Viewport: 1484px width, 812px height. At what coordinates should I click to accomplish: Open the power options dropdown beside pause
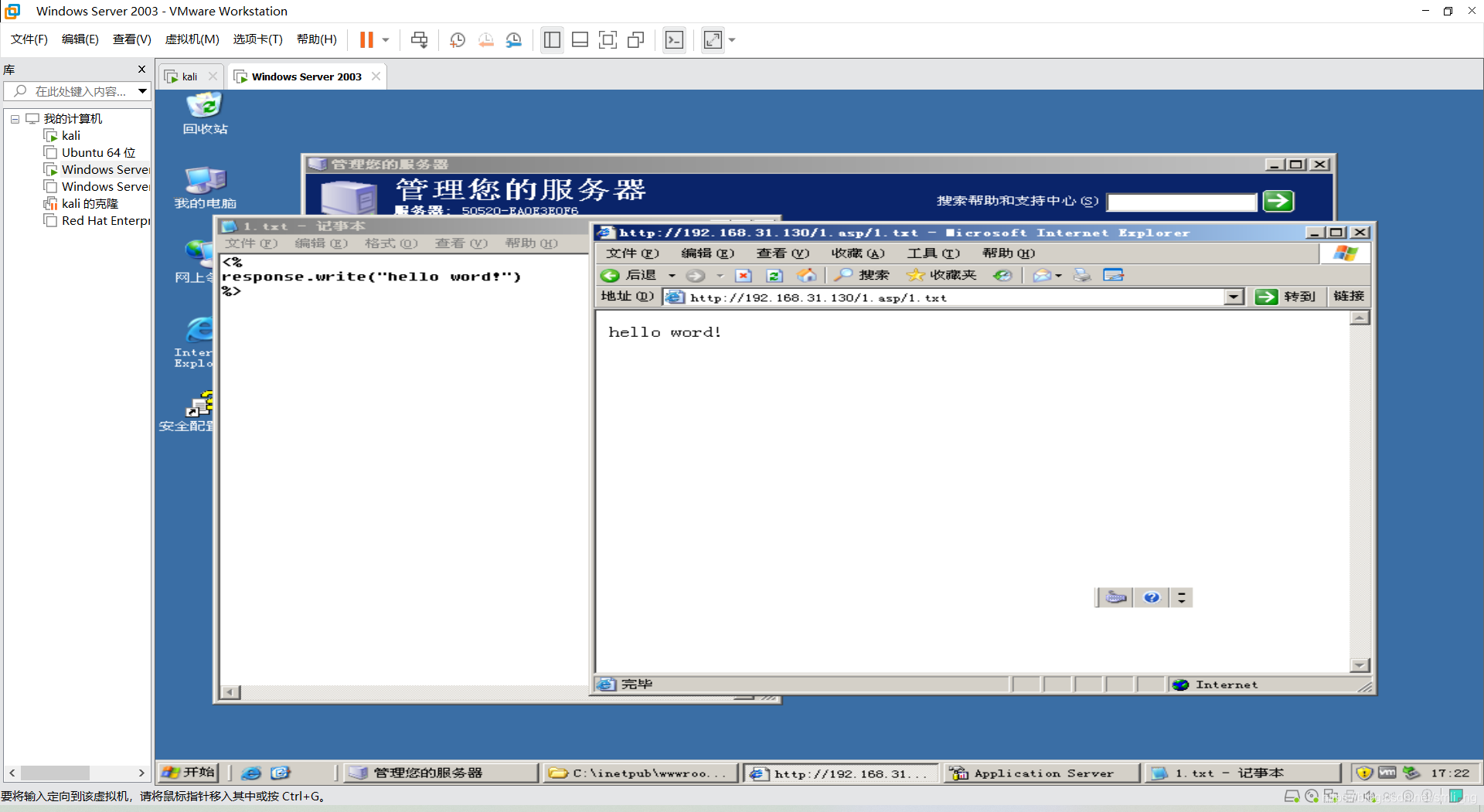pyautogui.click(x=386, y=39)
